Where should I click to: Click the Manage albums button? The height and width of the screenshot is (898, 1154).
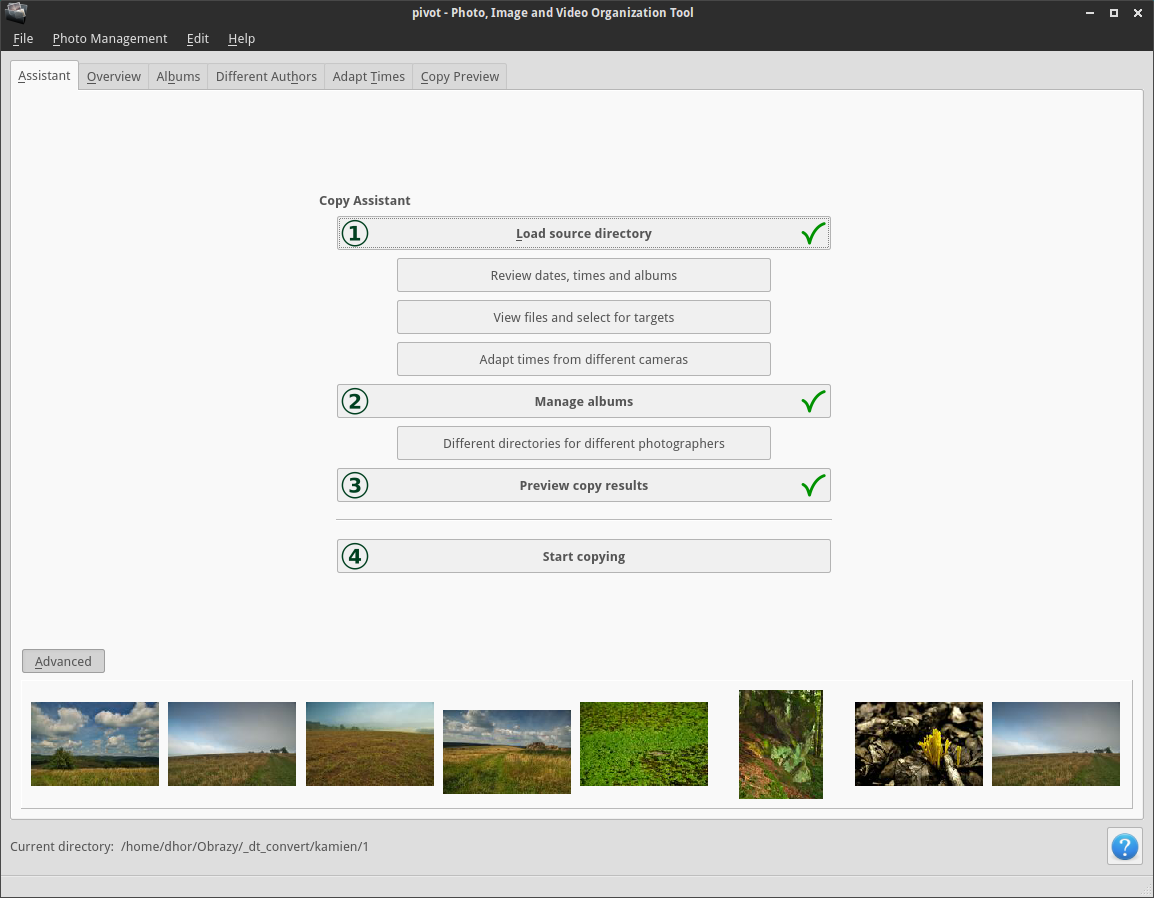coord(584,401)
